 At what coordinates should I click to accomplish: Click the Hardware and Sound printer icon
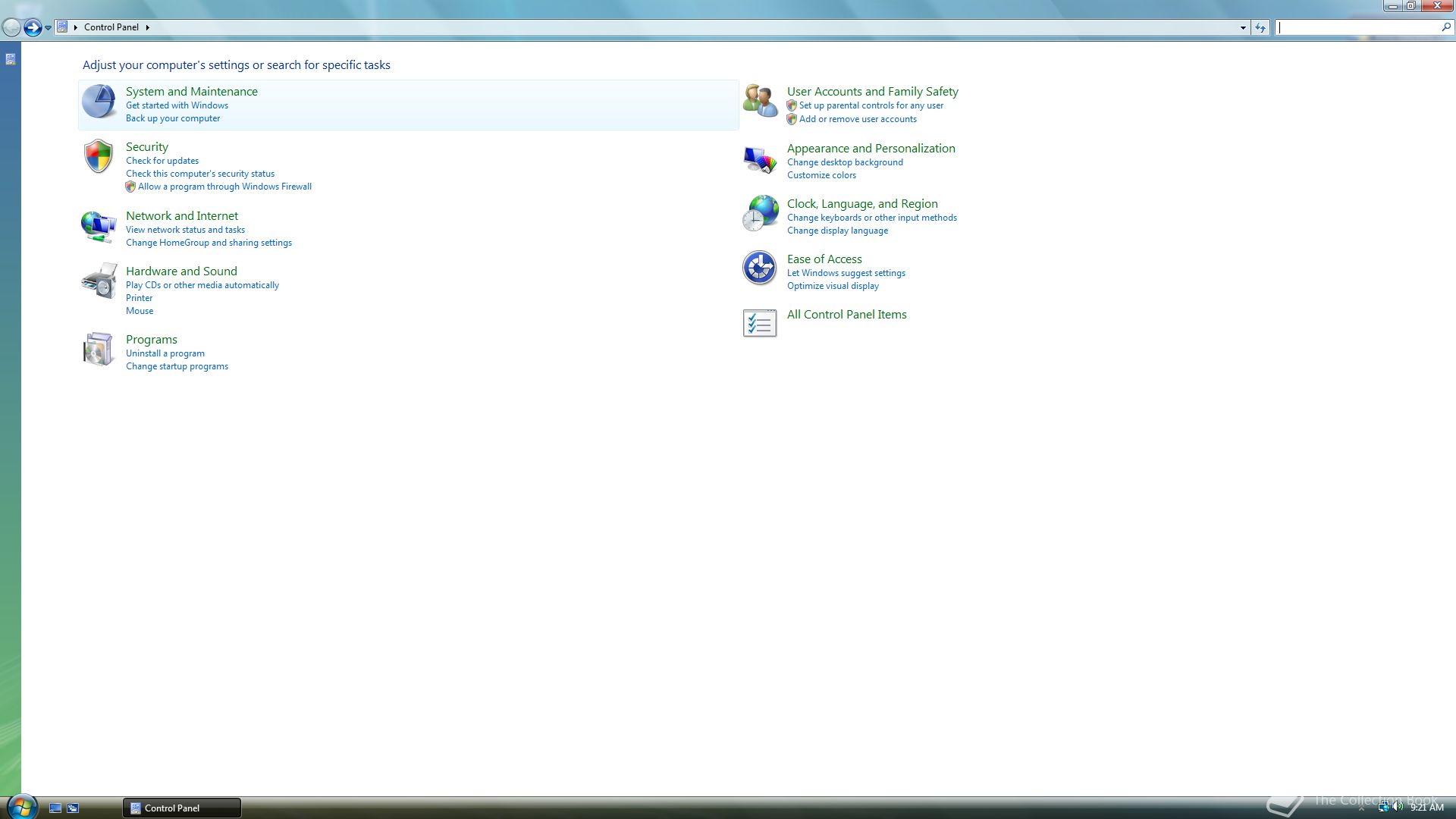tap(99, 281)
